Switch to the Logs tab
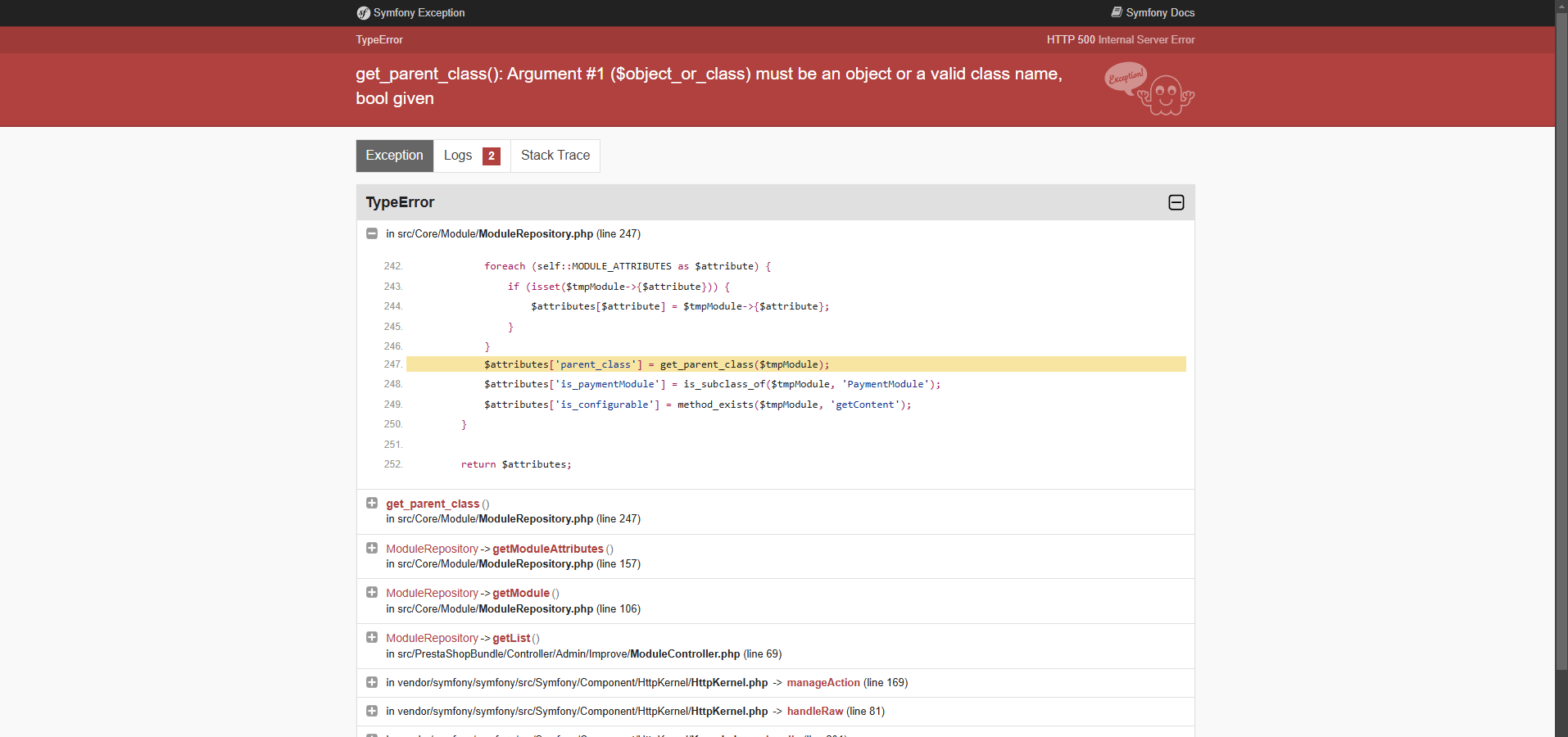Viewport: 1568px width, 737px height. (472, 156)
